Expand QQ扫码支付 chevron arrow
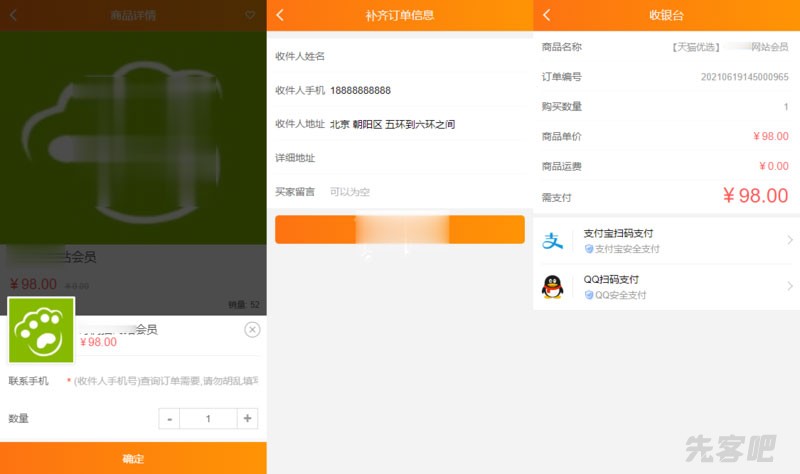The width and height of the screenshot is (800, 474). [x=789, y=287]
